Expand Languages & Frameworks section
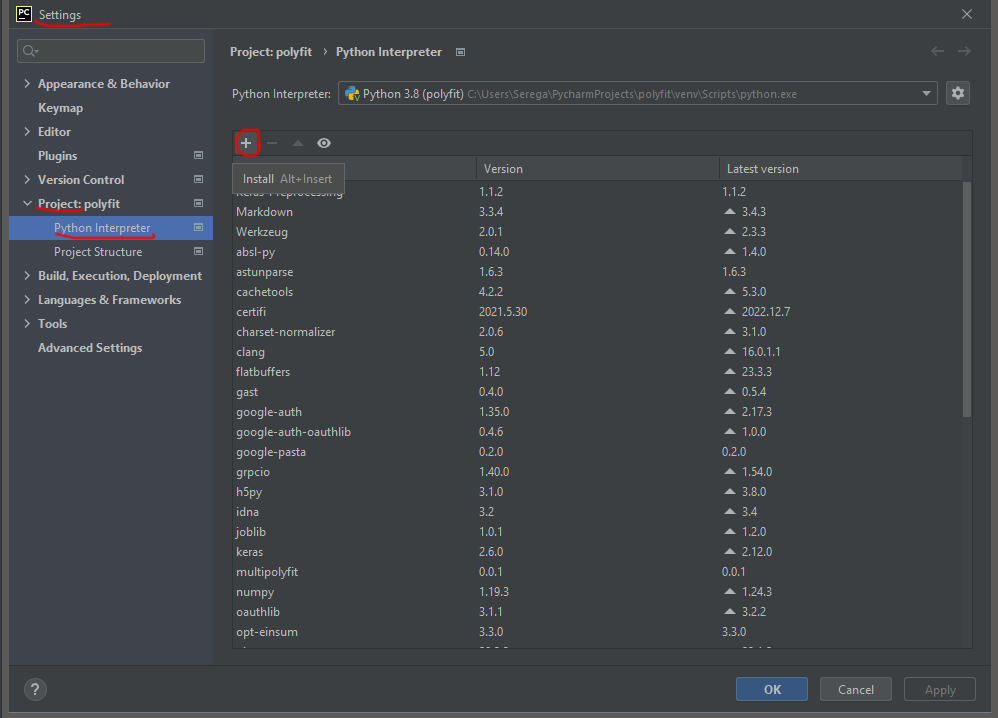 click(x=27, y=300)
